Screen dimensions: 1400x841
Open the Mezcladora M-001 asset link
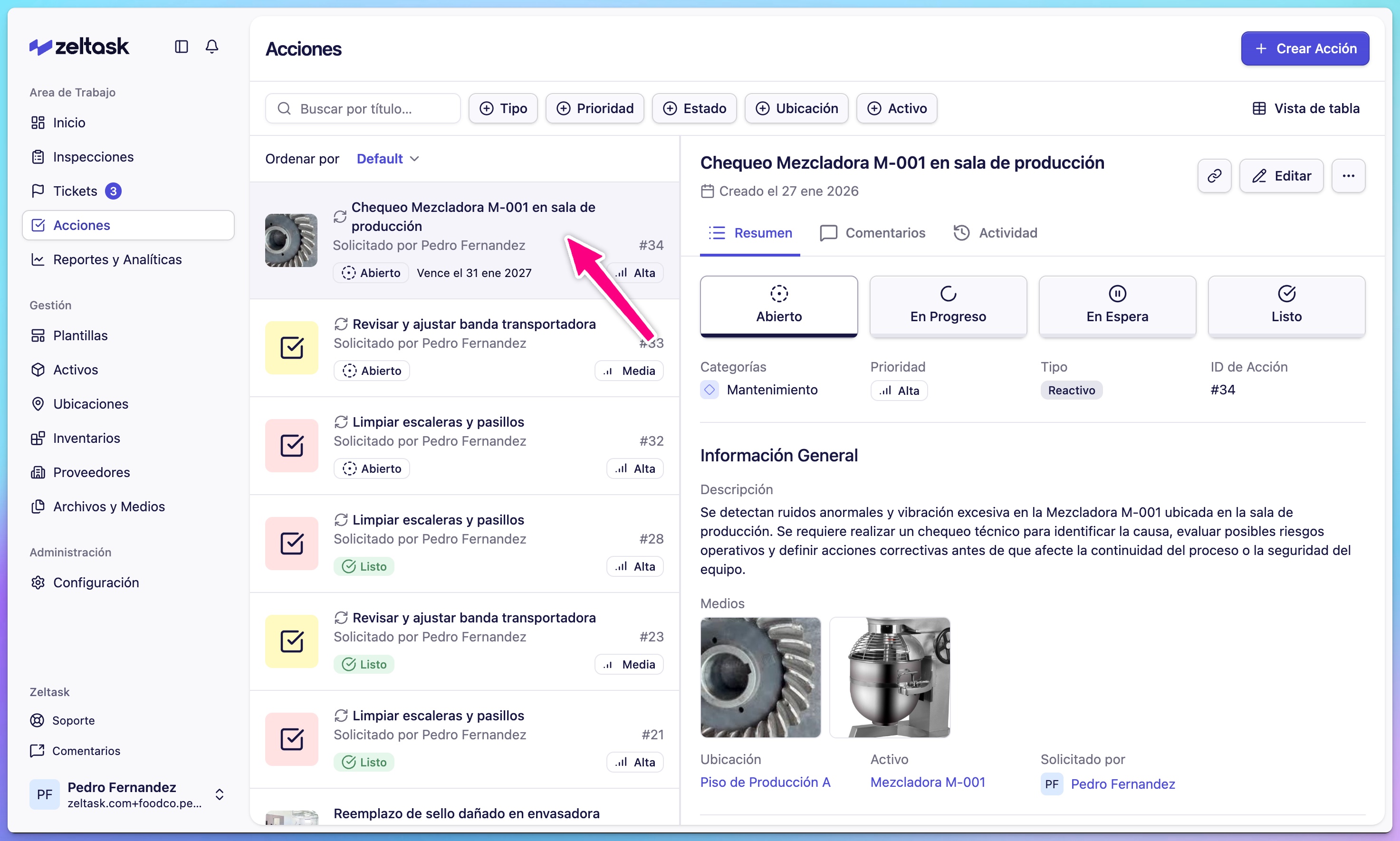click(x=927, y=782)
